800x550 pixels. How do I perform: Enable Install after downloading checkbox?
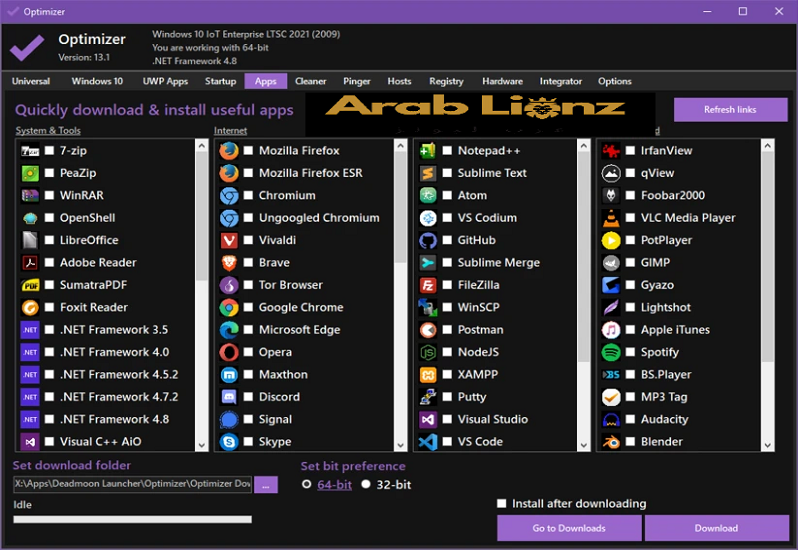coord(502,504)
